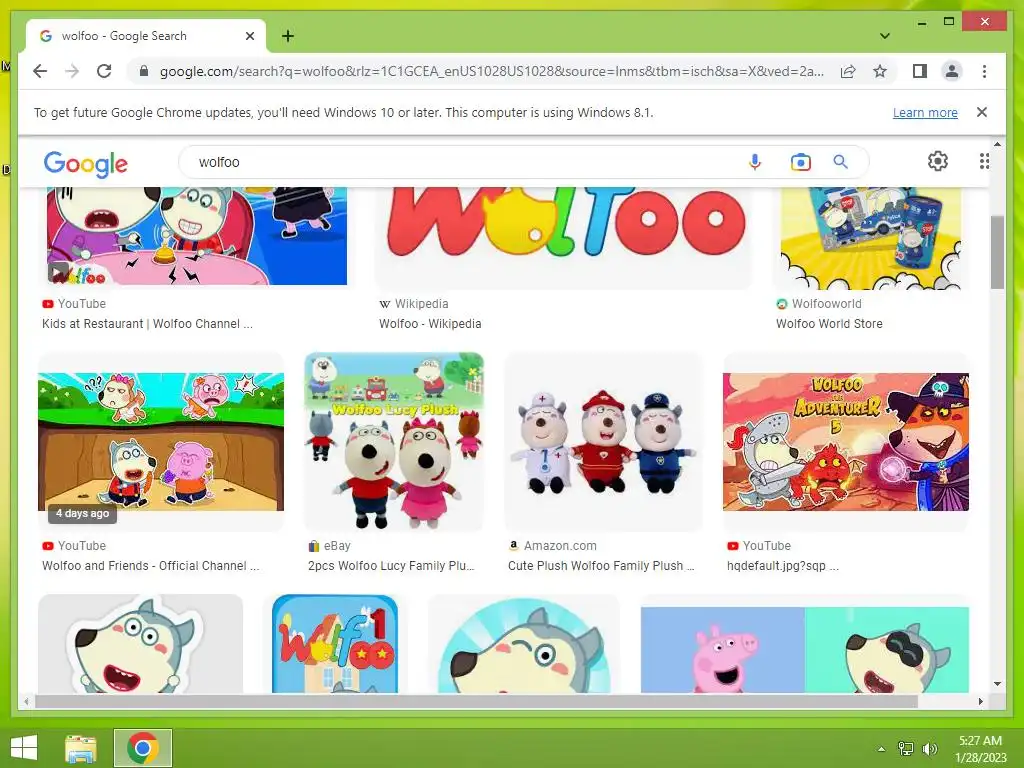Open the Google apps grid
Screen dimensions: 1024x768
pos(984,161)
